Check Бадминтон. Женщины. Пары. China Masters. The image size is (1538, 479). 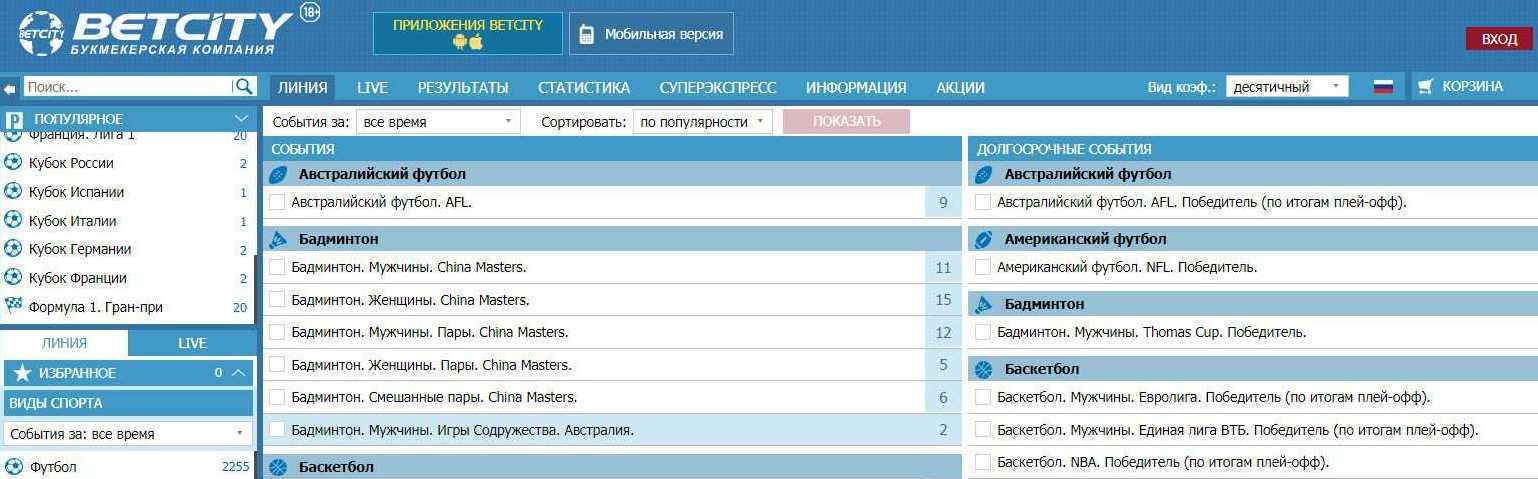pyautogui.click(x=277, y=365)
